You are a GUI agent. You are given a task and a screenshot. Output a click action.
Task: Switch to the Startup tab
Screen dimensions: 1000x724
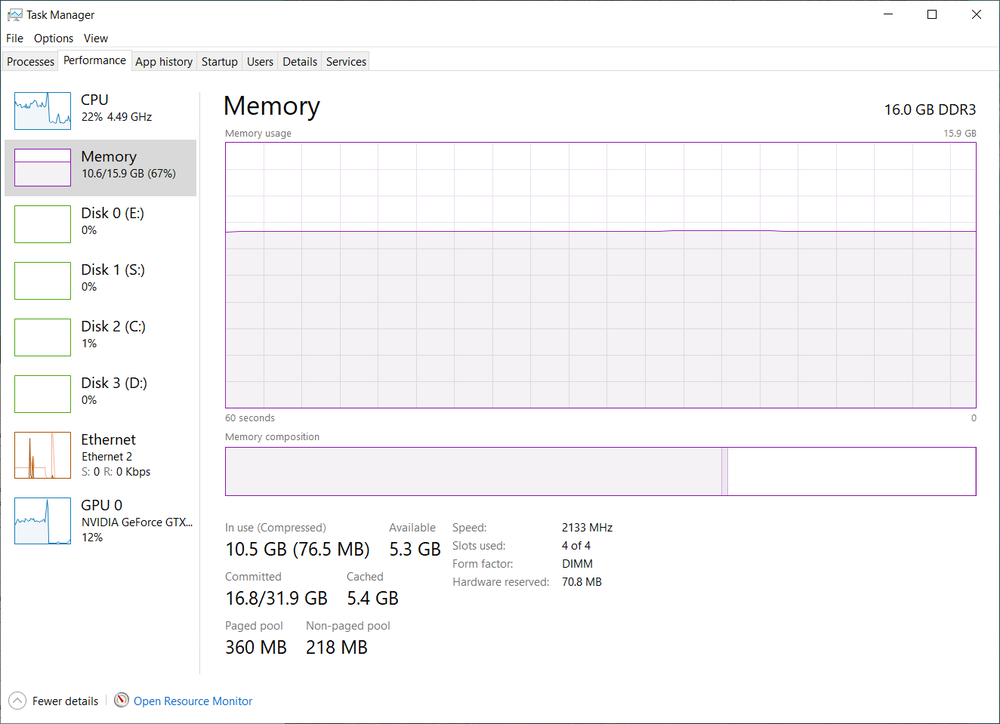tap(219, 62)
